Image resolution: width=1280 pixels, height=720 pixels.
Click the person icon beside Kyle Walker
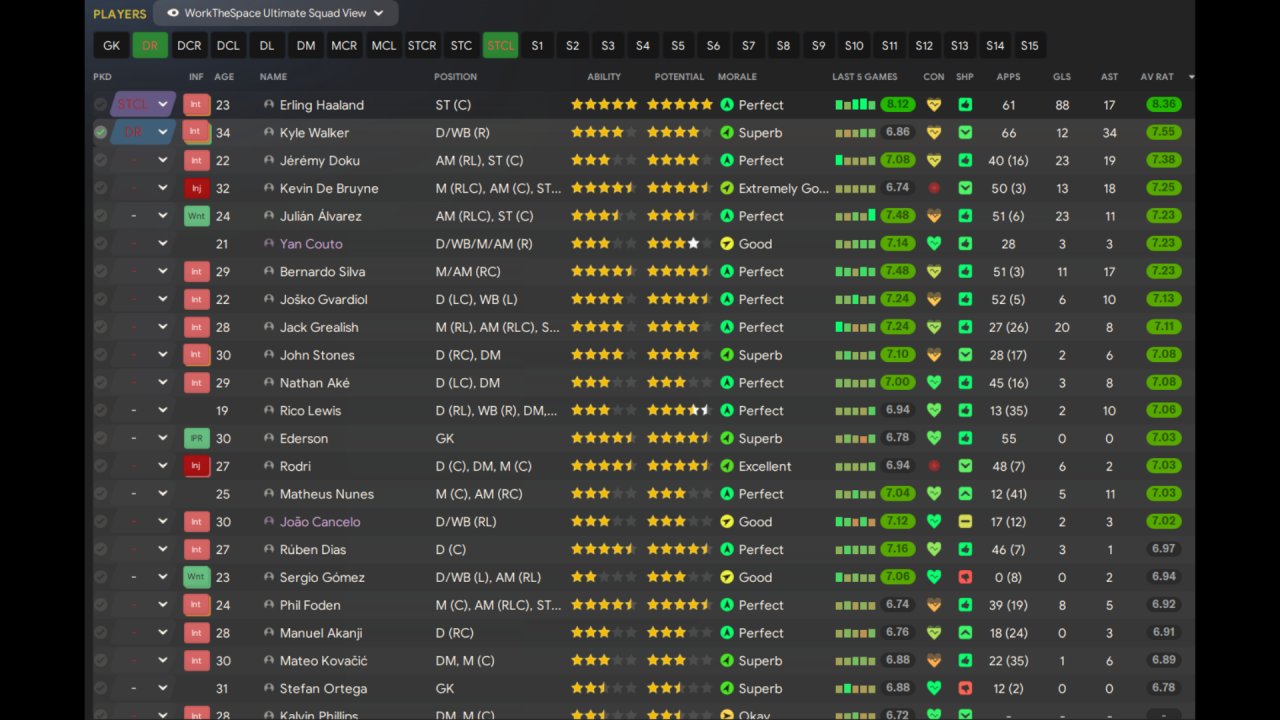(x=269, y=132)
